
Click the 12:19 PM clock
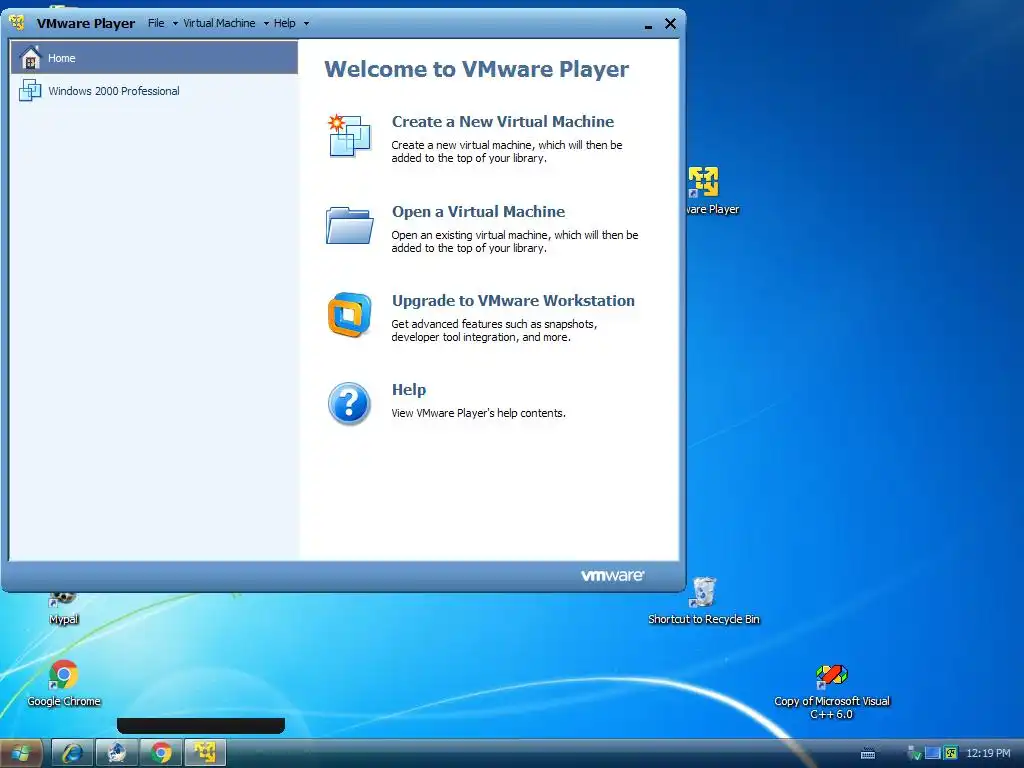coord(988,753)
